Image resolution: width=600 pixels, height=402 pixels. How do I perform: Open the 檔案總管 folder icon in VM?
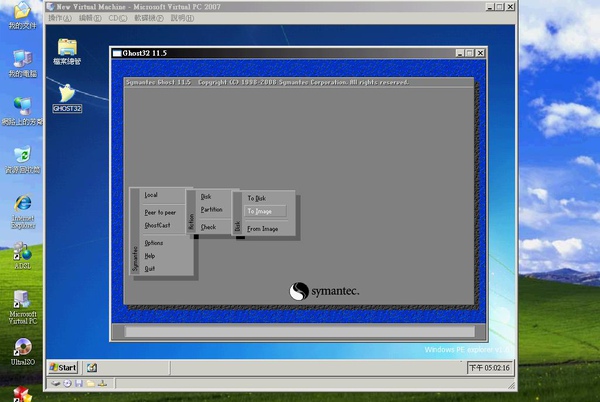pos(67,52)
